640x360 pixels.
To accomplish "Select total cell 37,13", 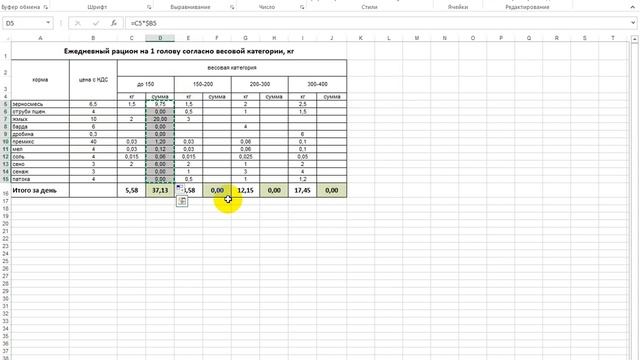I will pyautogui.click(x=160, y=190).
